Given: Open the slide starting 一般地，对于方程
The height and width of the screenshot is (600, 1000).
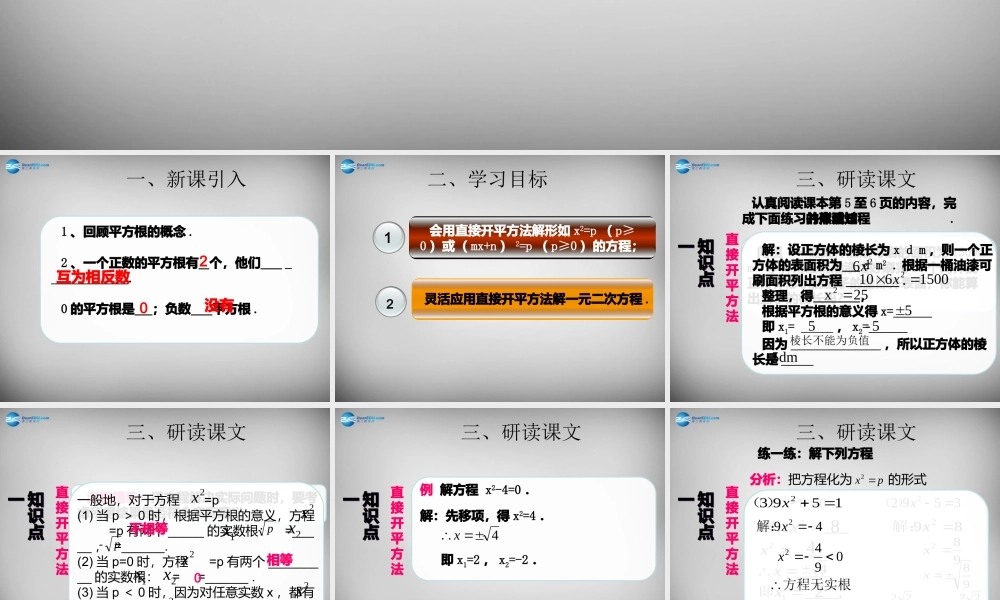Looking at the screenshot, I should pyautogui.click(x=165, y=504).
